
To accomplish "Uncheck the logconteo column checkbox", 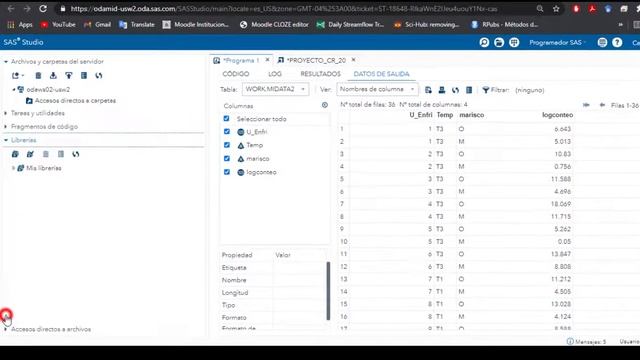I will [227, 172].
